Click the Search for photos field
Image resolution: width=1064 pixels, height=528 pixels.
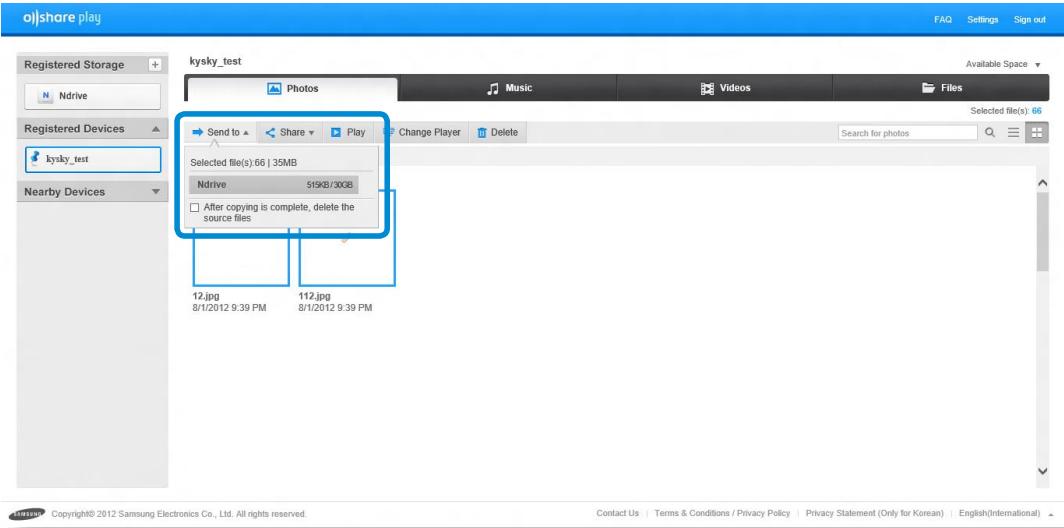tap(908, 133)
